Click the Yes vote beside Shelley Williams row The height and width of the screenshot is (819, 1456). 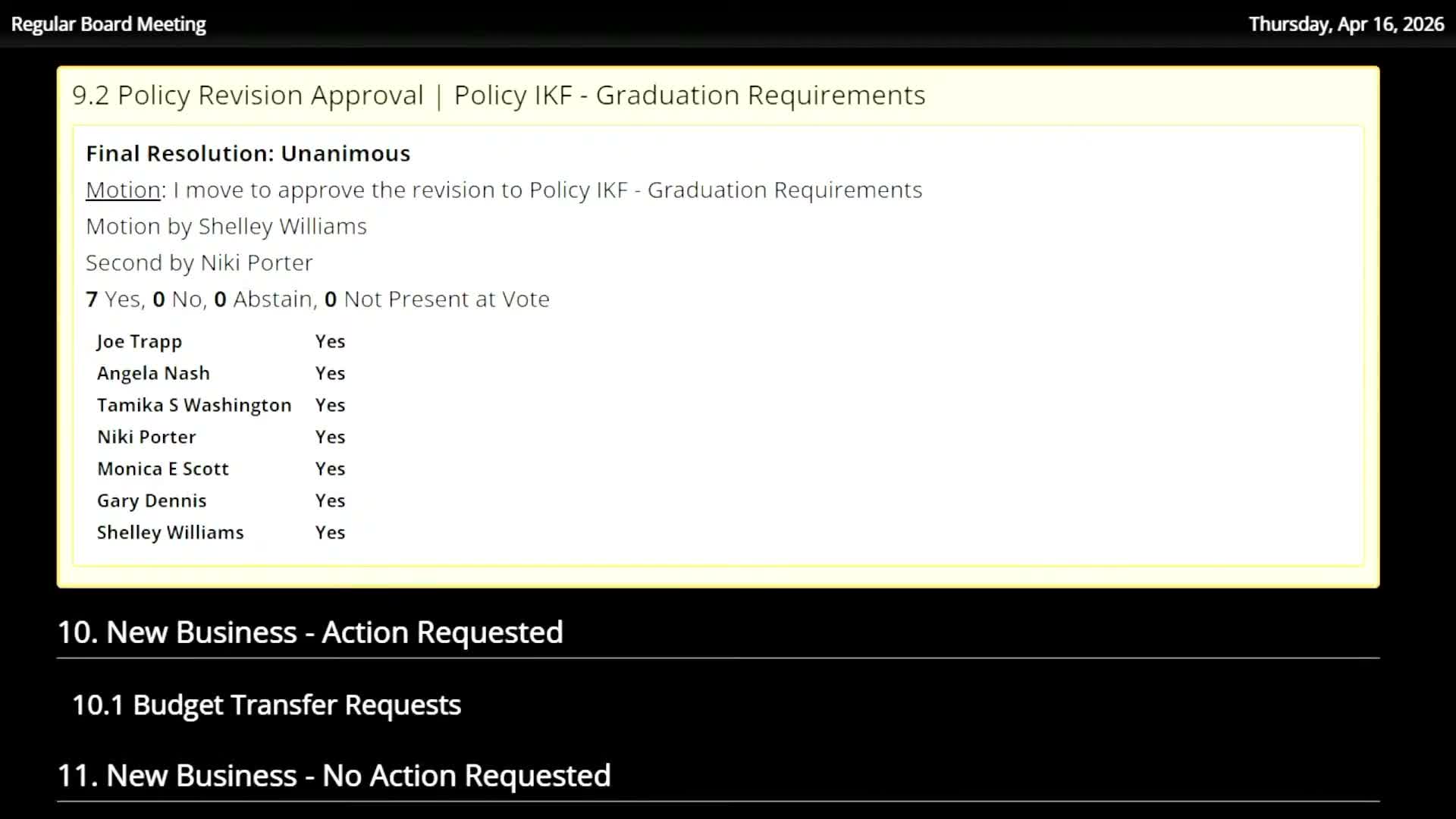click(x=330, y=532)
